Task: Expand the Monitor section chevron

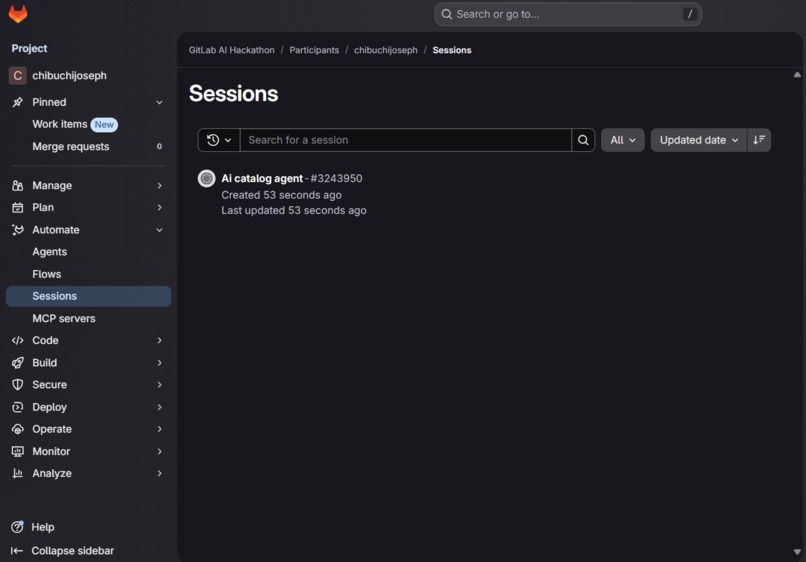Action: coord(159,451)
